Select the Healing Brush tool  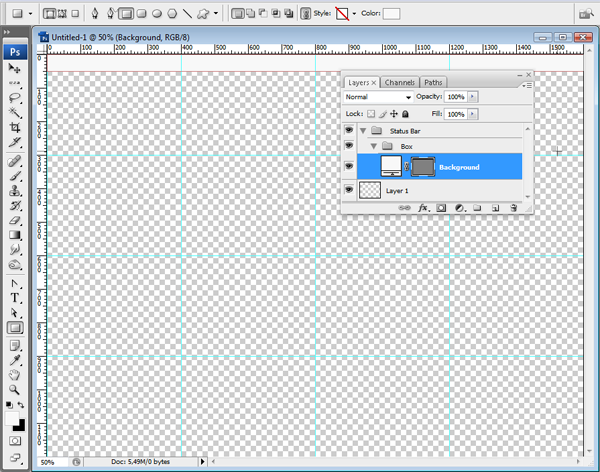tap(15, 161)
